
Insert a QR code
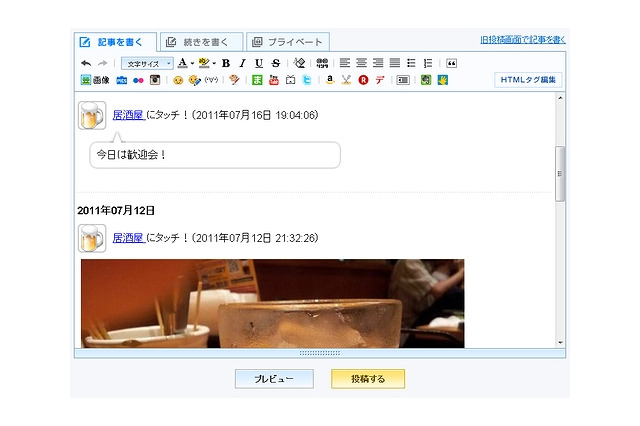(322, 63)
